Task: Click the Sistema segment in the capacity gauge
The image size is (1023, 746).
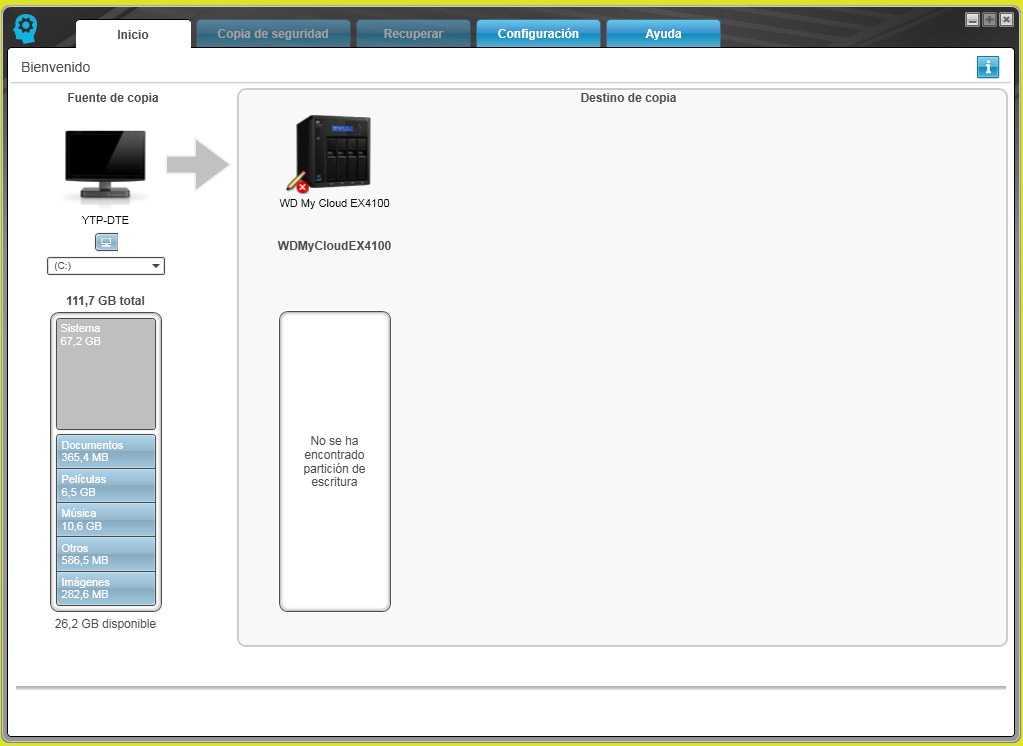Action: click(105, 372)
